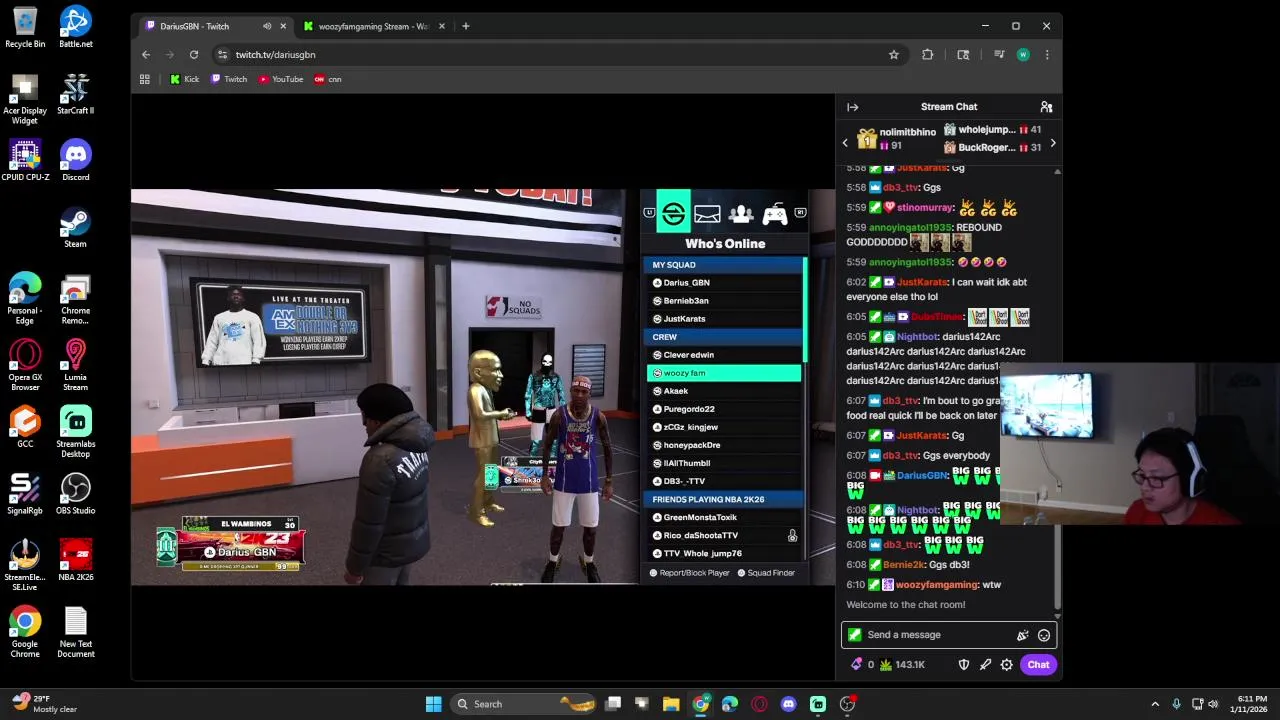Image resolution: width=1280 pixels, height=720 pixels.
Task: Click the Chrome address bar URL
Action: [x=276, y=55]
